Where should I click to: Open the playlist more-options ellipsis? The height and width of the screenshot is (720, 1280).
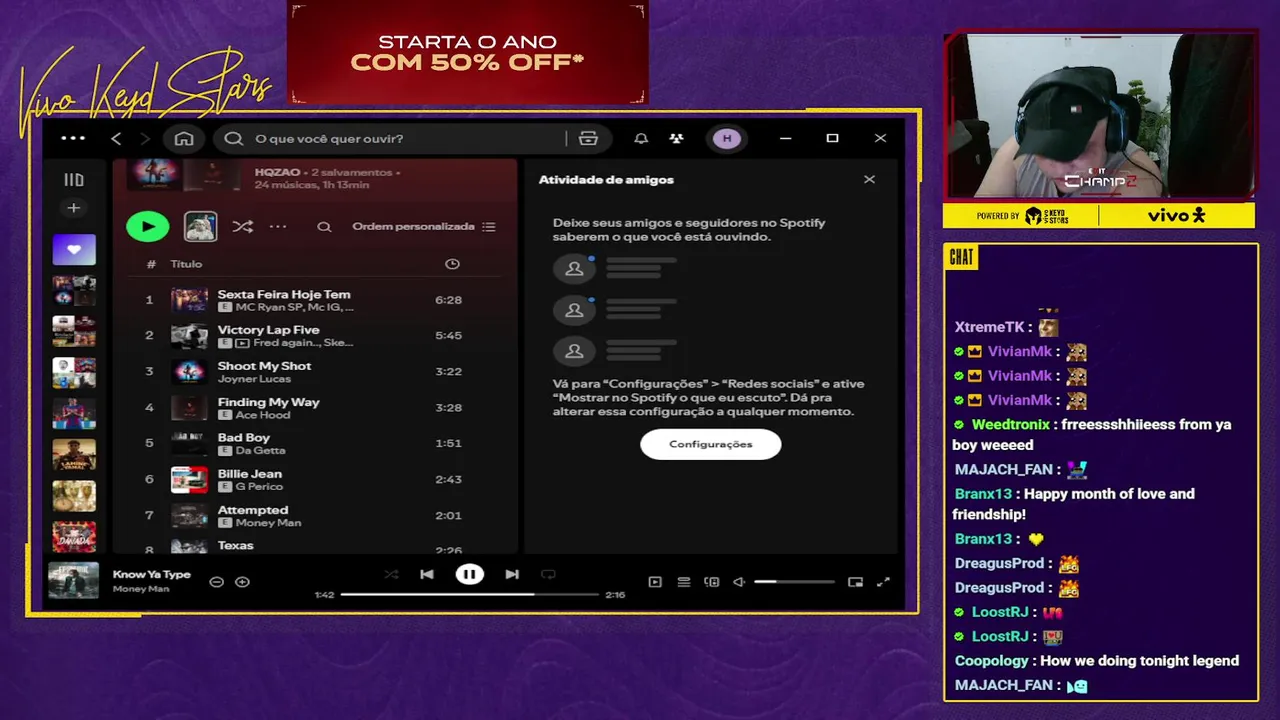(278, 227)
